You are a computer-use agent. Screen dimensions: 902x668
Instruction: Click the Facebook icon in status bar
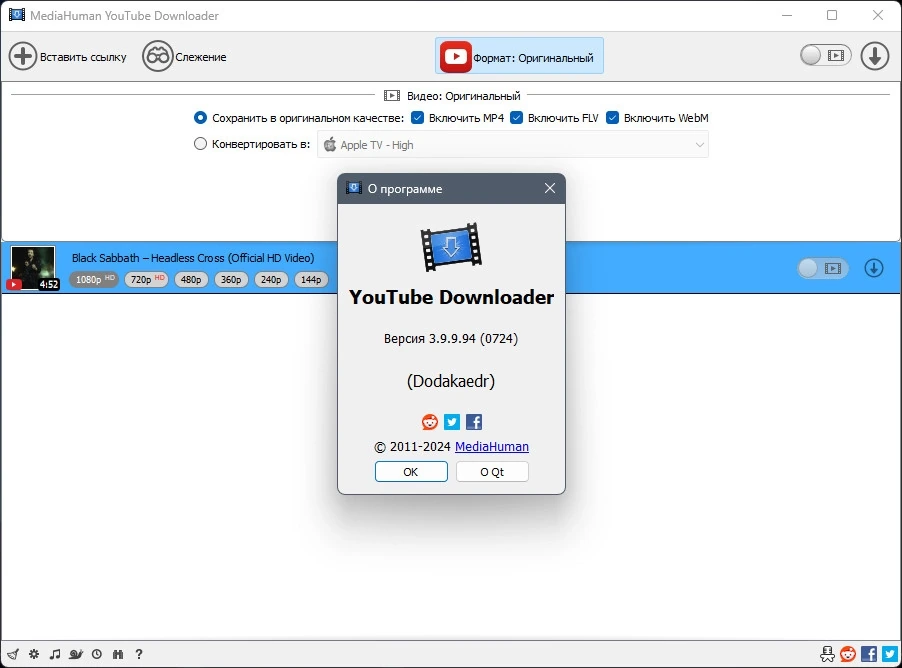pyautogui.click(x=869, y=654)
